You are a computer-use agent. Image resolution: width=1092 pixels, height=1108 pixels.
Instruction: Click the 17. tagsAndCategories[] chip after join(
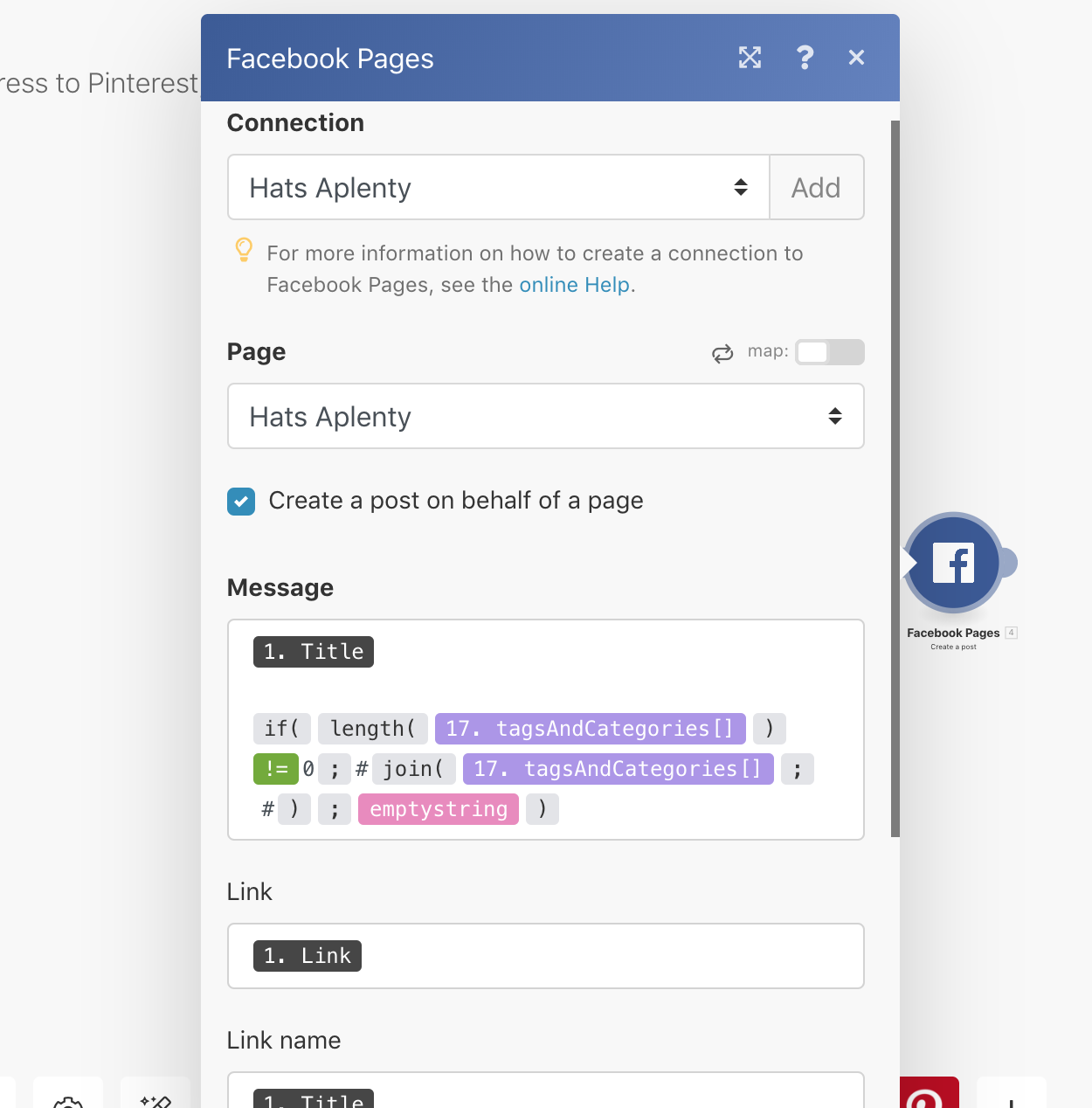617,768
